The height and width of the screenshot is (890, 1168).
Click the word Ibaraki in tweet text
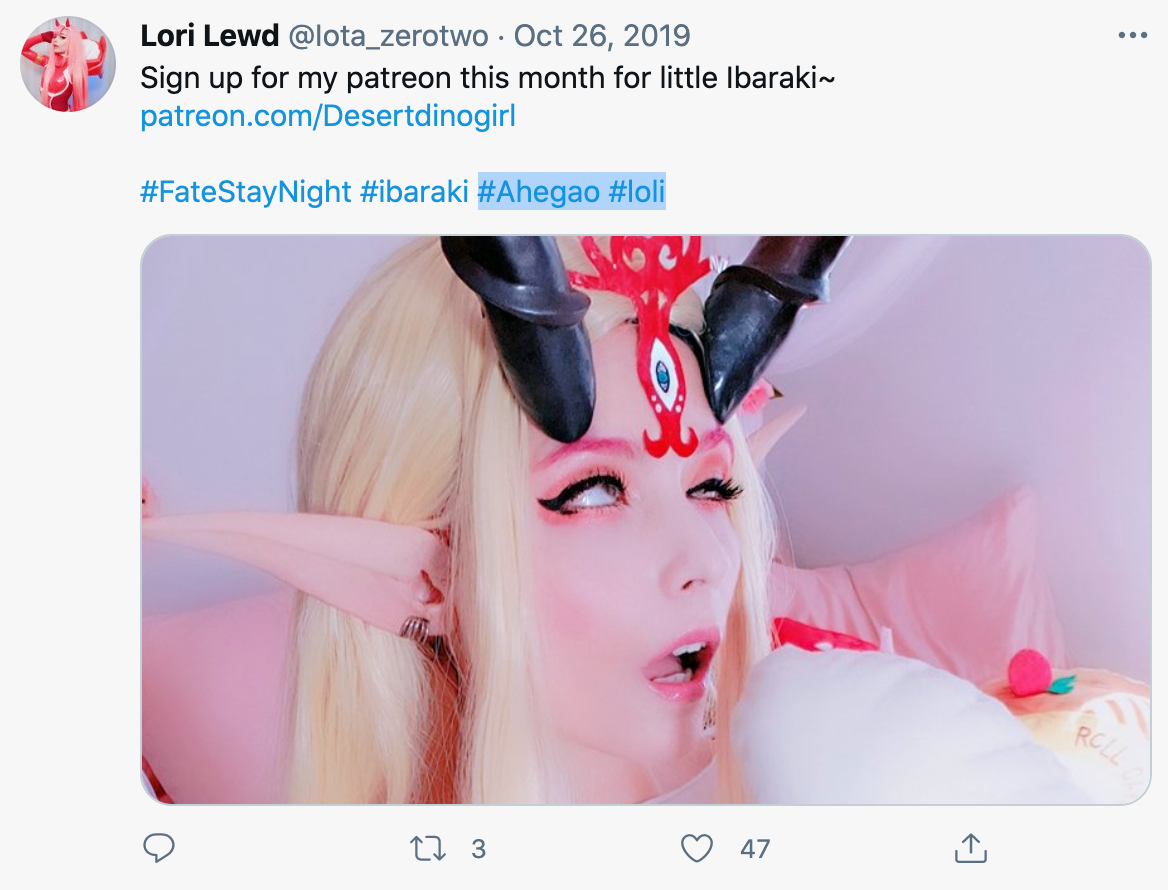[771, 77]
